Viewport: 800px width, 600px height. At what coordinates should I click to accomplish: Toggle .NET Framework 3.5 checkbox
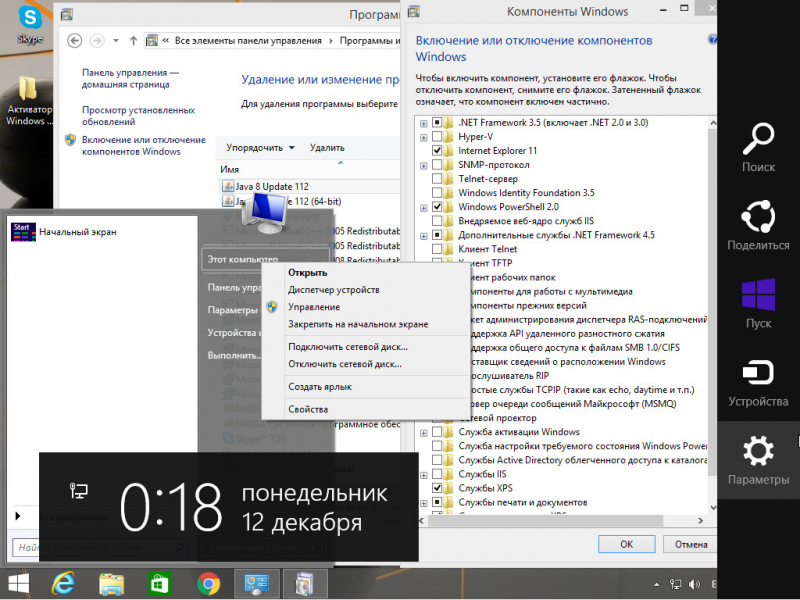tap(437, 122)
